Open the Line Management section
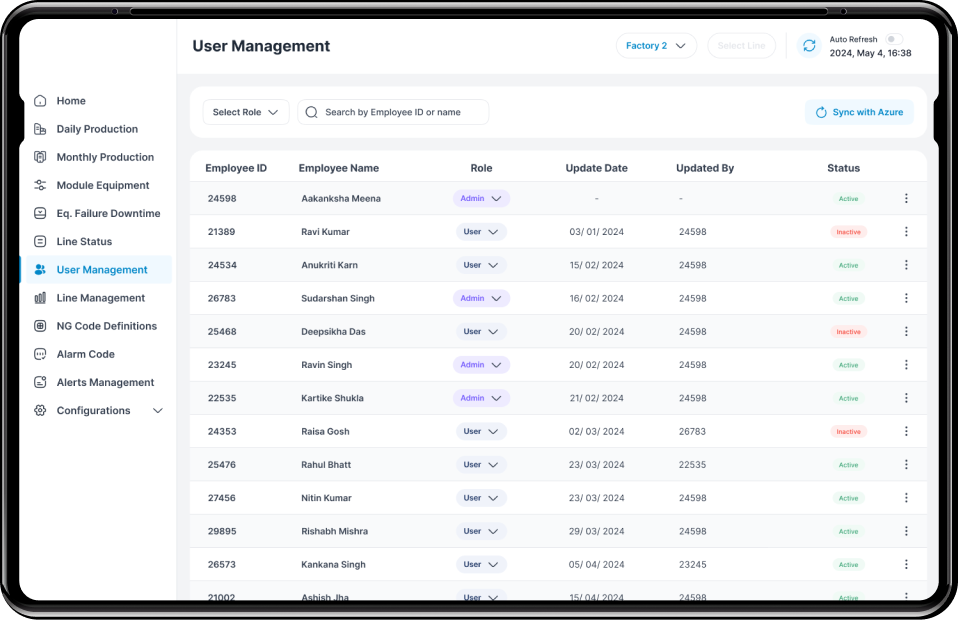Screen dimensions: 958x620 click(x=41, y=298)
